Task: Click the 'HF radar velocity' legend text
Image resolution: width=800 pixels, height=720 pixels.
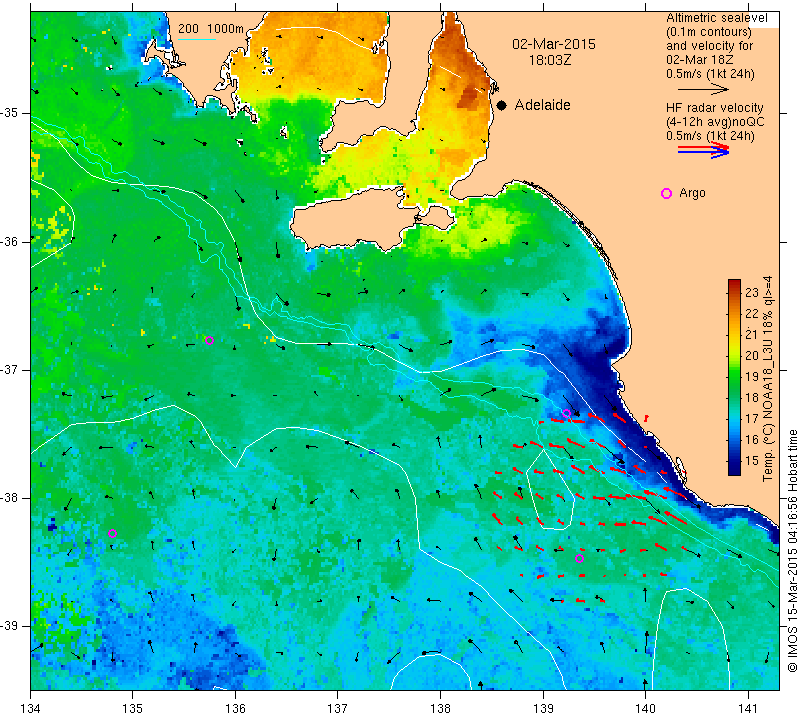Action: tap(714, 108)
